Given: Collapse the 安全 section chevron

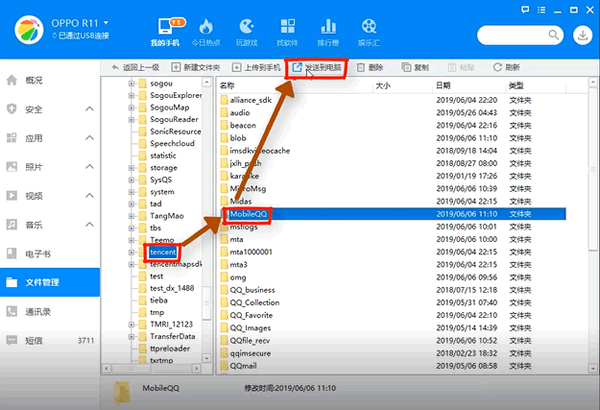Looking at the screenshot, I should point(90,109).
